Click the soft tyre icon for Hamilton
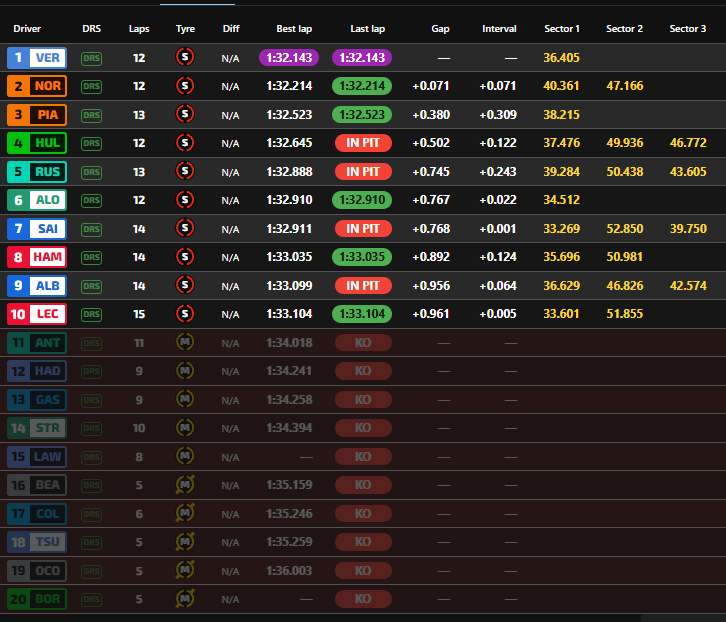726x622 pixels. 185,257
